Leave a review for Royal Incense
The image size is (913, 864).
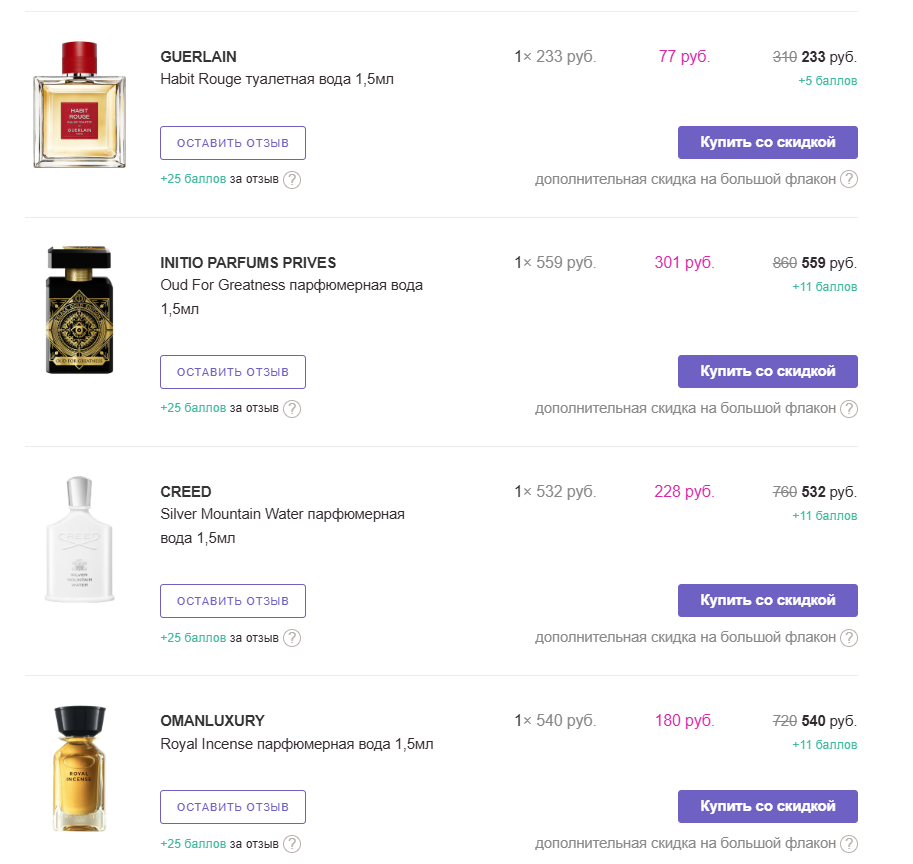(233, 807)
